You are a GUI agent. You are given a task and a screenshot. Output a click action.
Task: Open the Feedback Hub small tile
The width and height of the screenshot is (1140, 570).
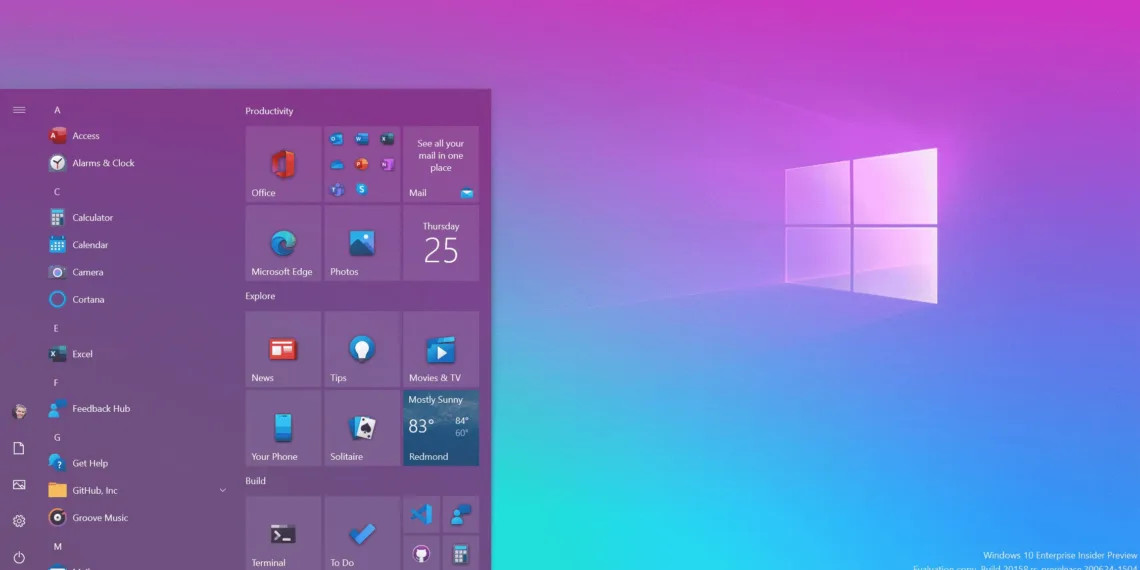pos(461,515)
